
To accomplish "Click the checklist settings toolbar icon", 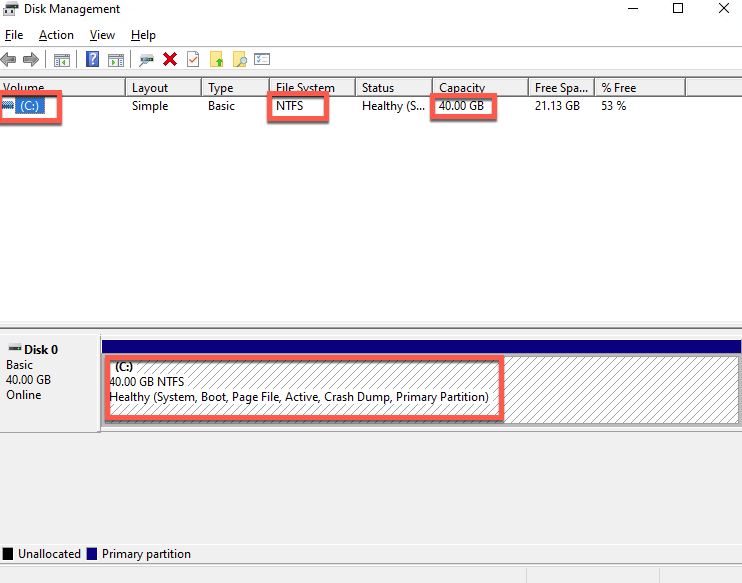I will tap(262, 59).
